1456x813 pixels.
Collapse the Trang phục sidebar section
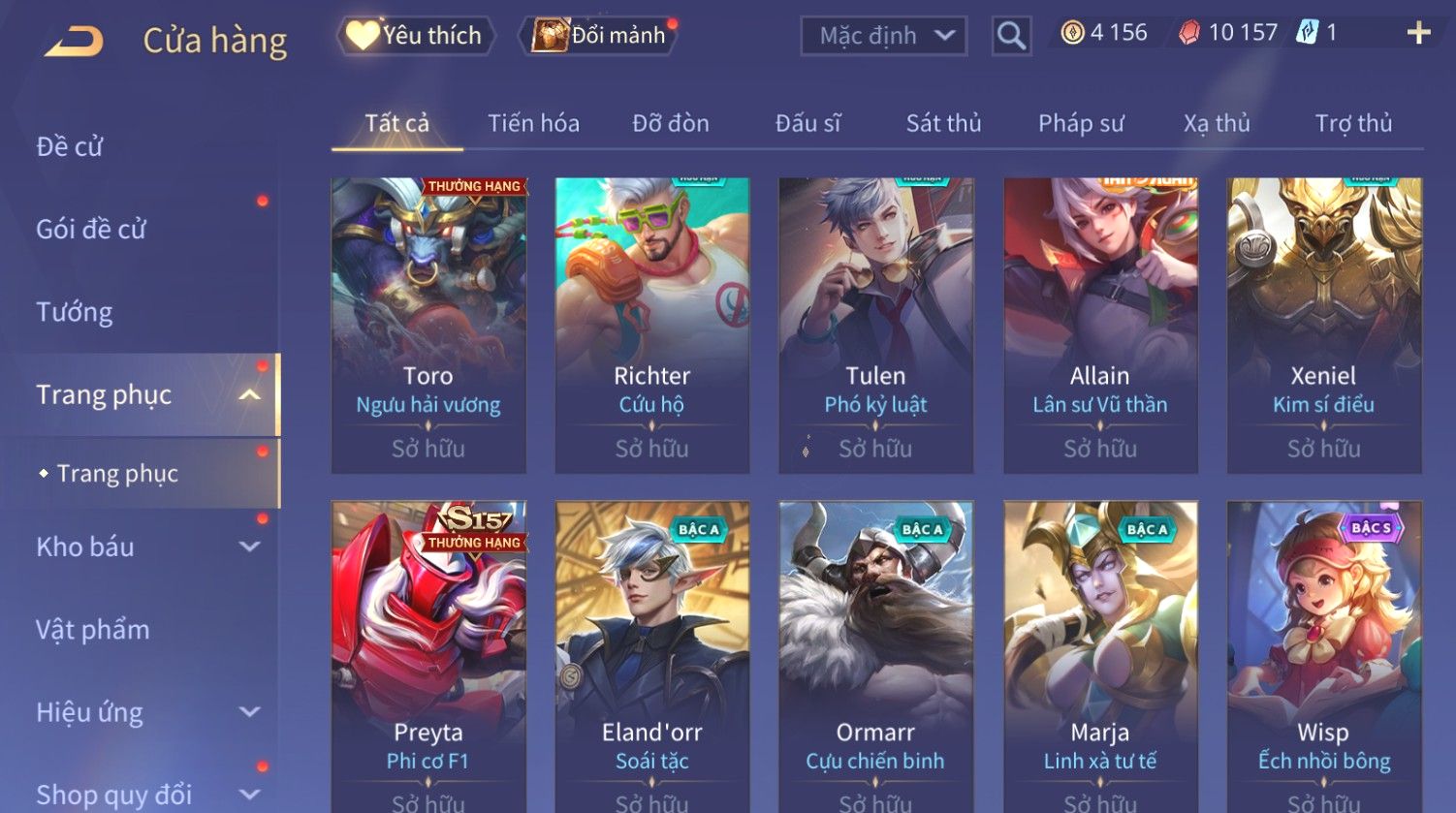pos(249,395)
